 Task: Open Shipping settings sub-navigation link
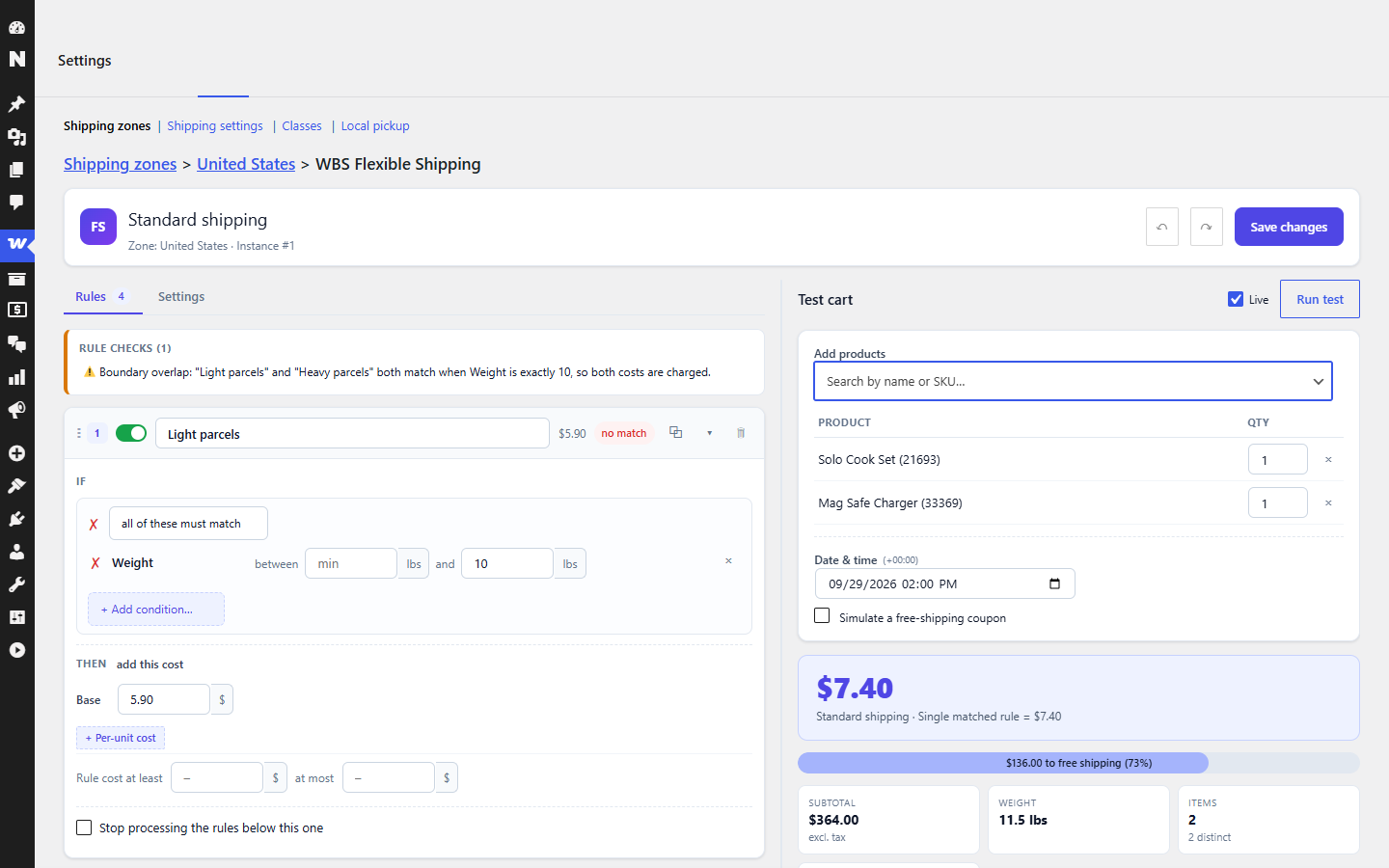(215, 126)
